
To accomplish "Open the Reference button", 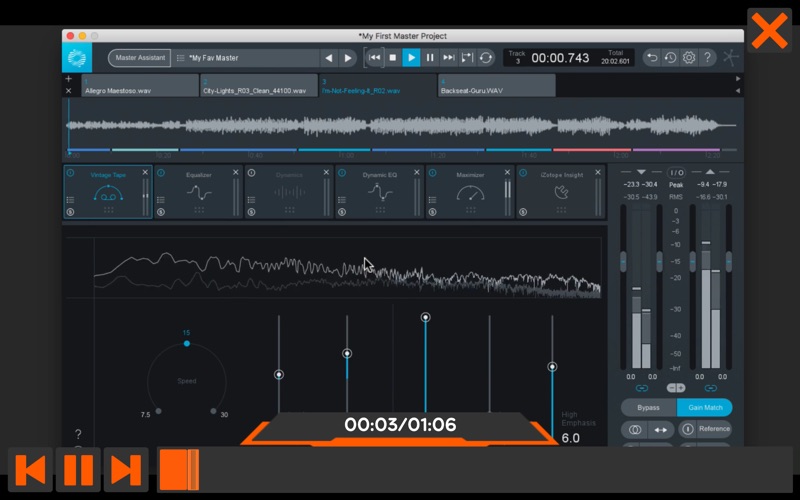I will 706,429.
